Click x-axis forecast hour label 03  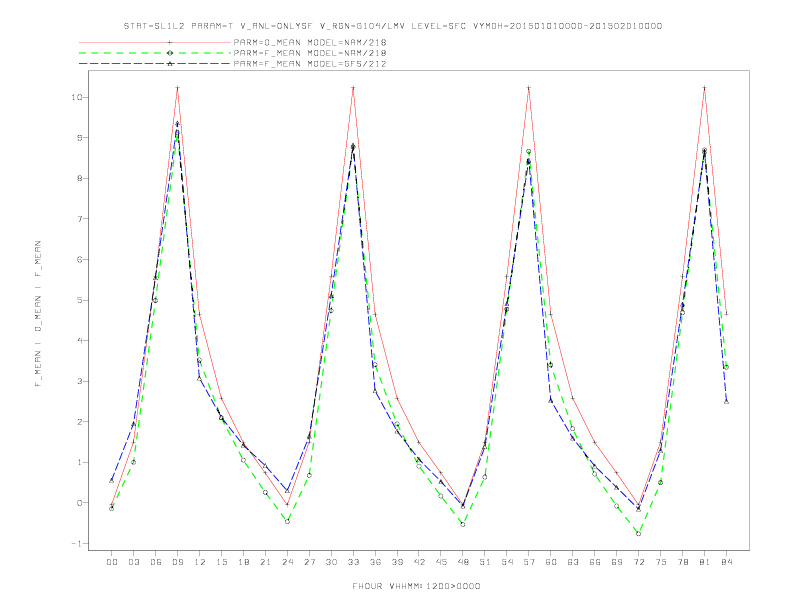pyautogui.click(x=133, y=562)
